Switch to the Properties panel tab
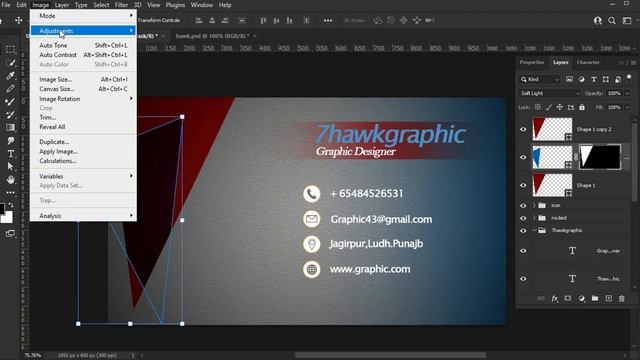The image size is (640, 360). (x=532, y=62)
